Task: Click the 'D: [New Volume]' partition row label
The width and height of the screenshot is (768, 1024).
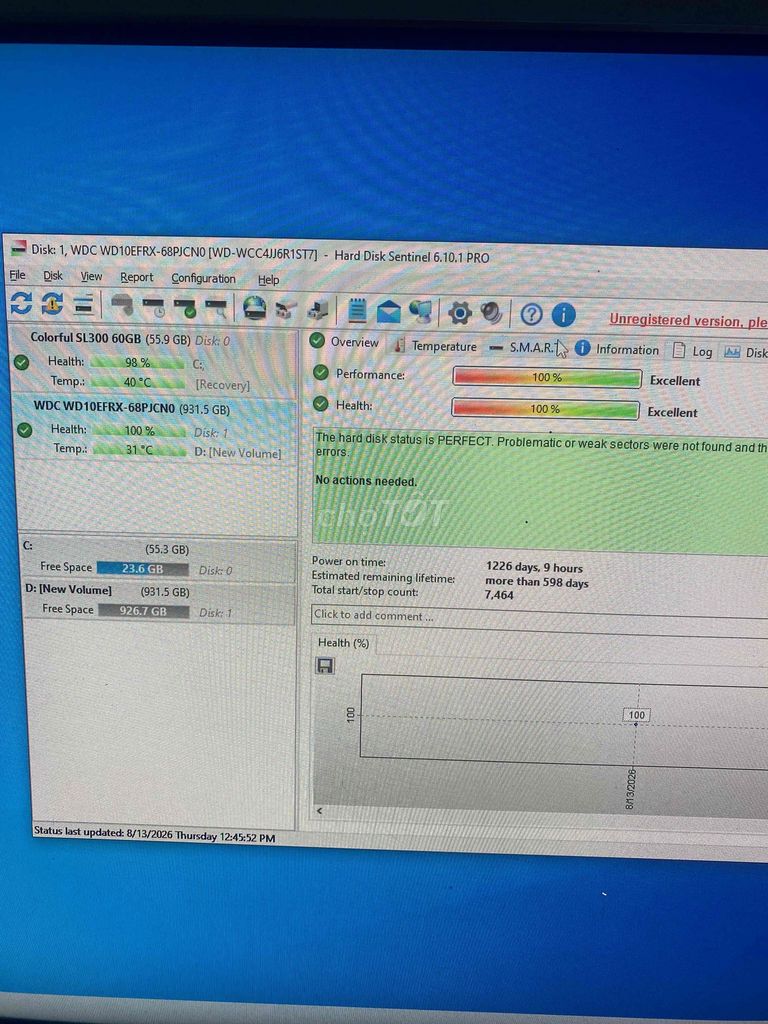Action: point(68,589)
